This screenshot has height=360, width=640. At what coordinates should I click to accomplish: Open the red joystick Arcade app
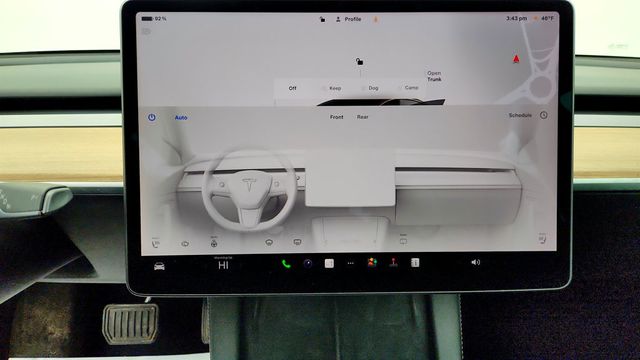point(393,262)
